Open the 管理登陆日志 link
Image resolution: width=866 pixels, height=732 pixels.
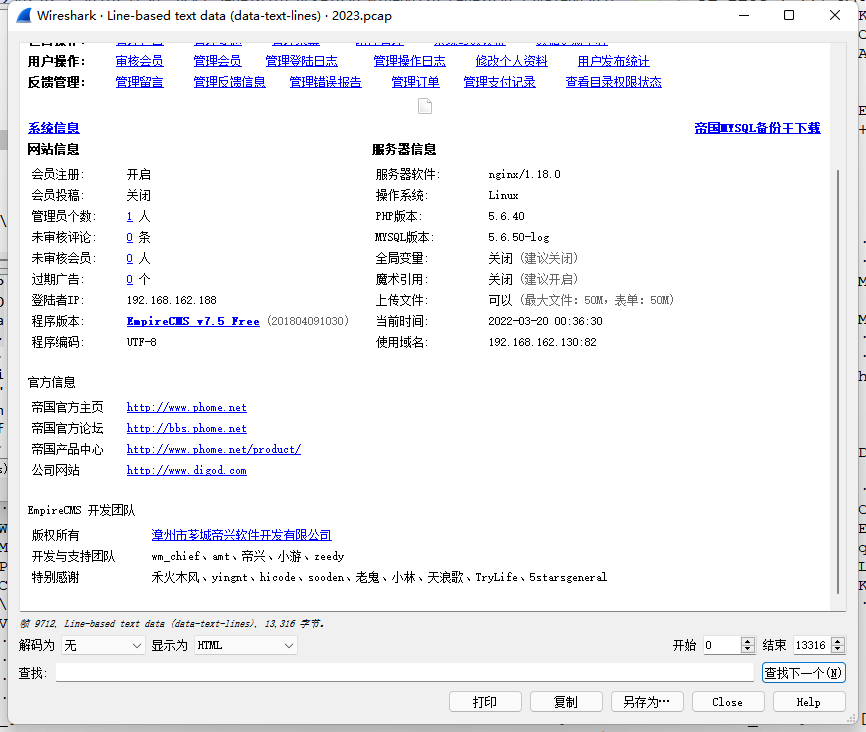coord(301,61)
